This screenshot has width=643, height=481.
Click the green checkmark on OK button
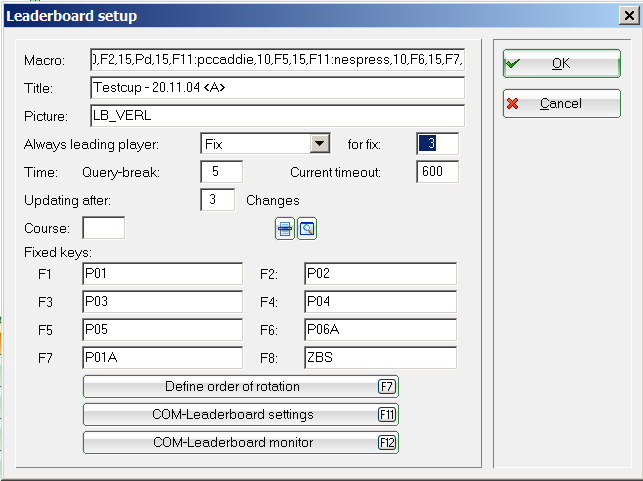[513, 63]
